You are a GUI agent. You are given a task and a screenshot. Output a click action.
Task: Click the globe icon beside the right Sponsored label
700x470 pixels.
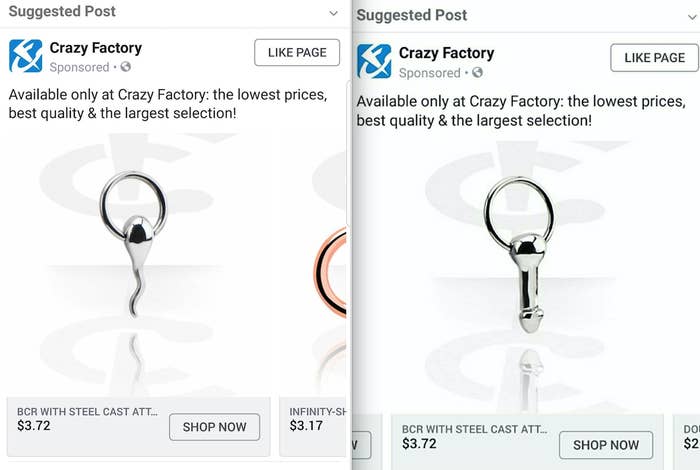[x=477, y=72]
